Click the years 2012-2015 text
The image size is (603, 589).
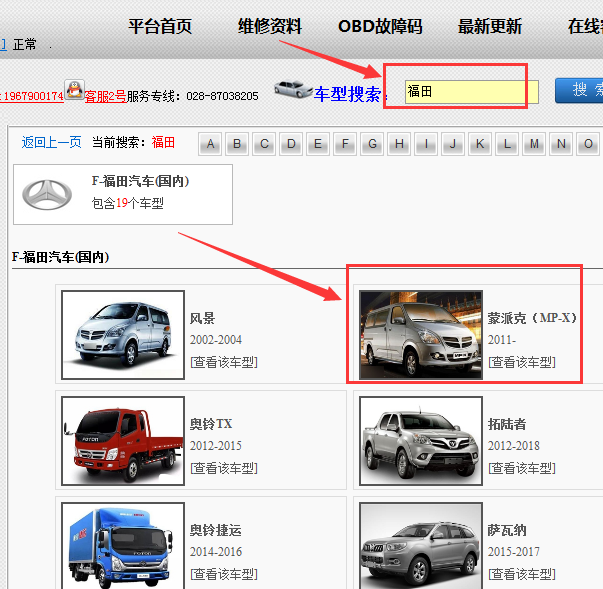pos(216,446)
